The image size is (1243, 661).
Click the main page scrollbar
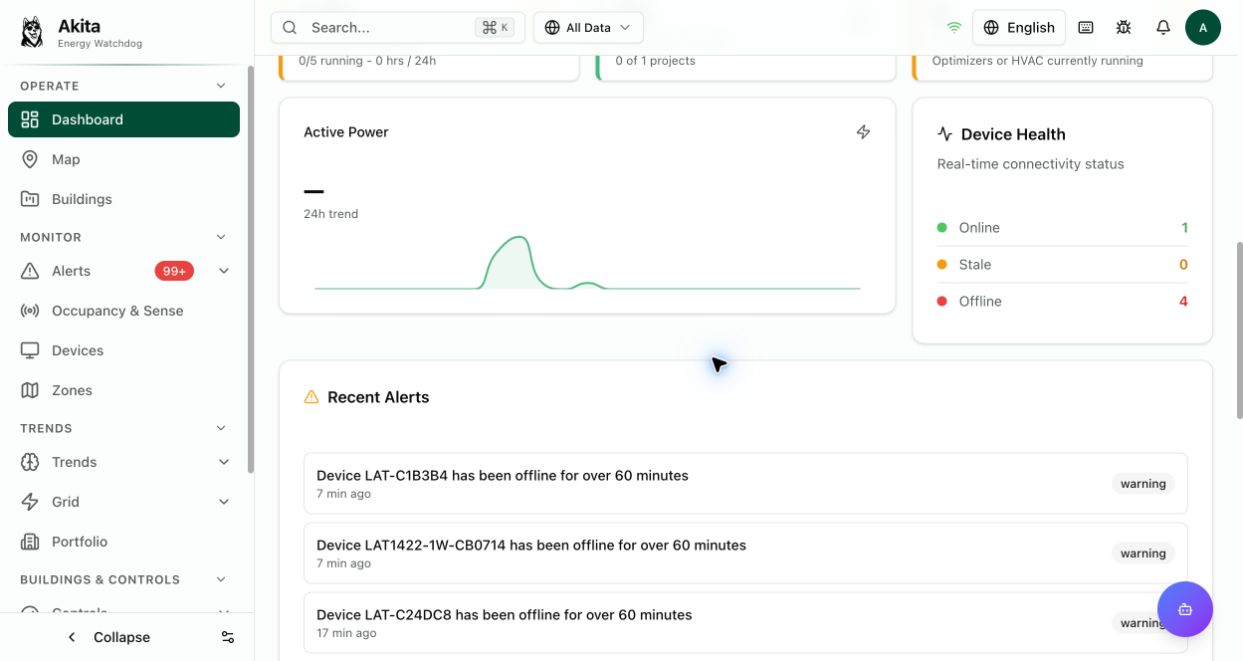click(x=1240, y=330)
